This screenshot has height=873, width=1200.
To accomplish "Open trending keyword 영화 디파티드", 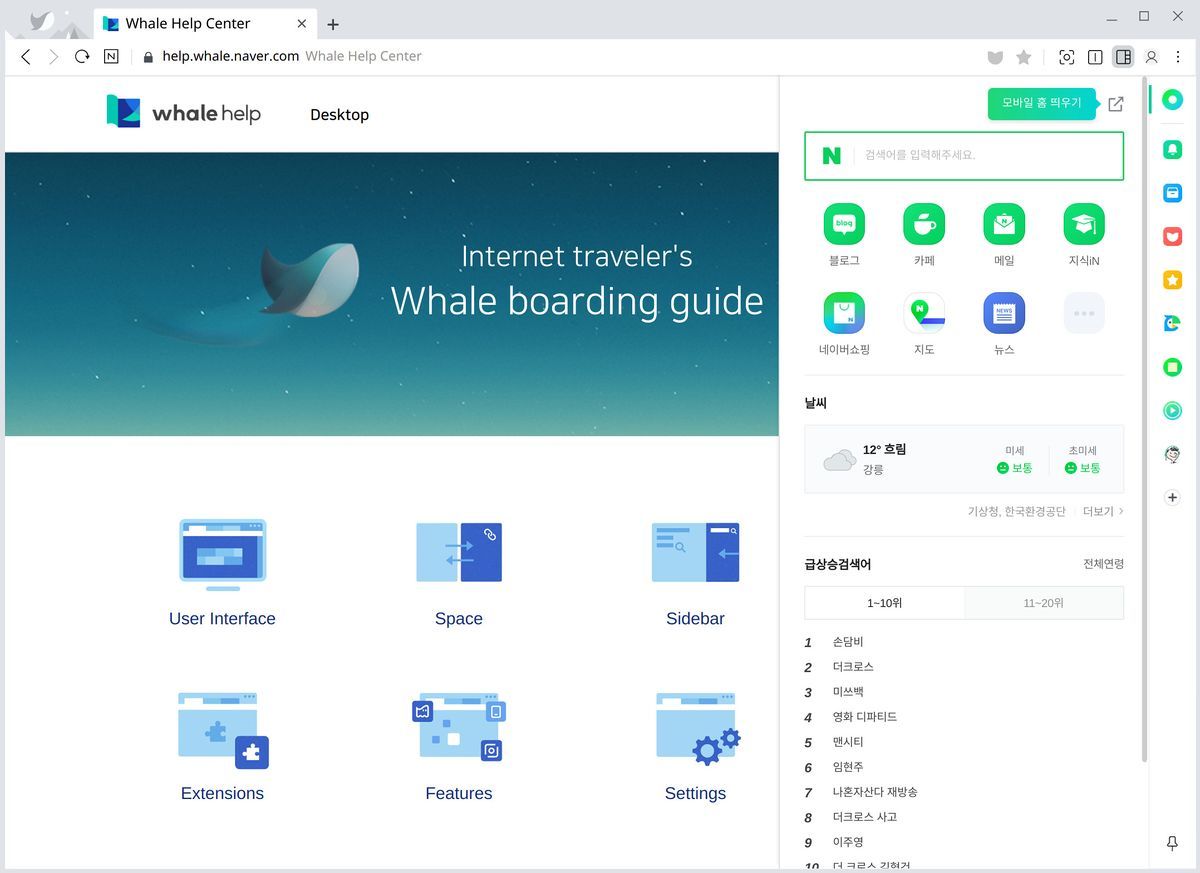I will [x=865, y=717].
